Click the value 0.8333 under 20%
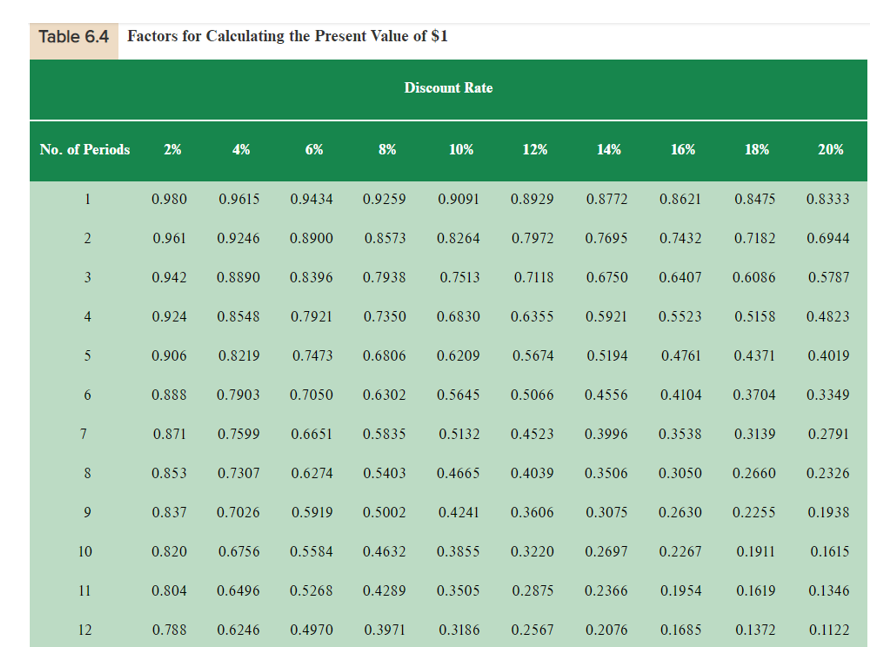 coord(830,199)
